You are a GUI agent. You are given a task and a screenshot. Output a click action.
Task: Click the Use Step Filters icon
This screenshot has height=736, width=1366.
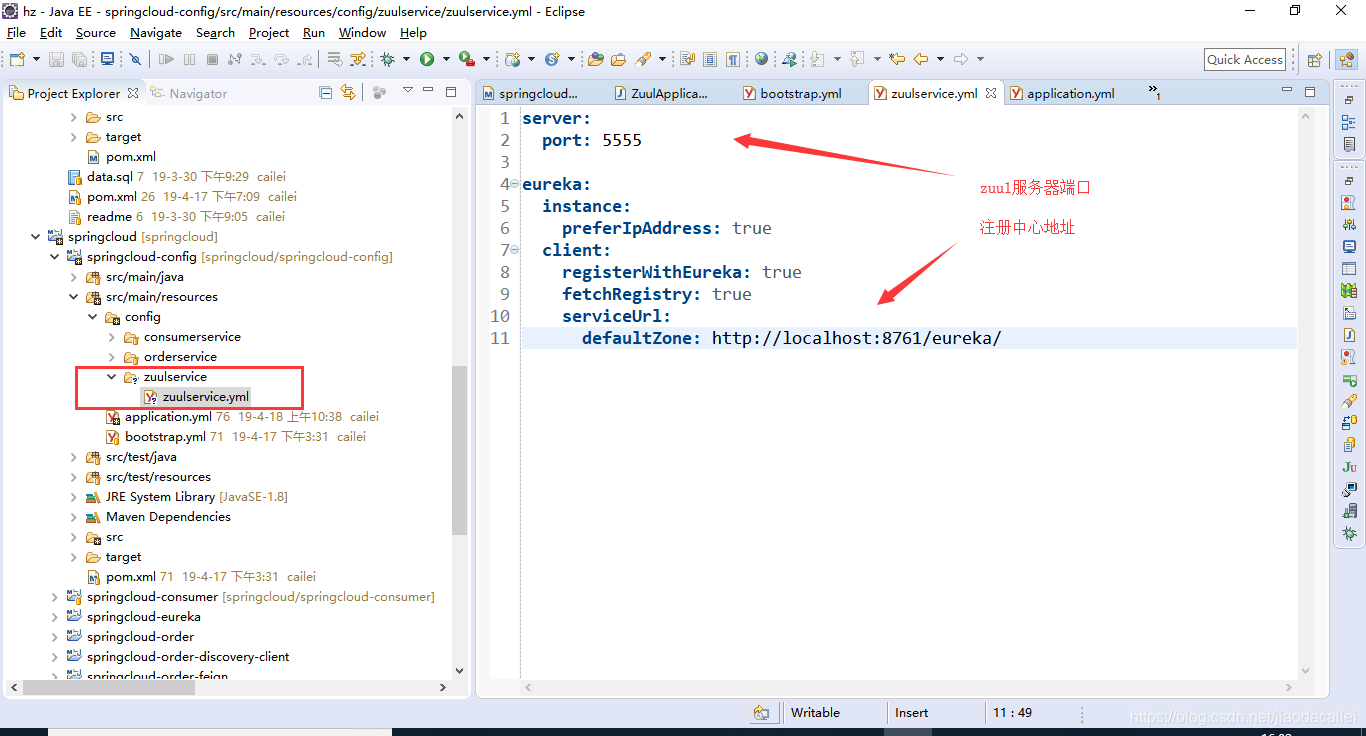click(x=358, y=59)
